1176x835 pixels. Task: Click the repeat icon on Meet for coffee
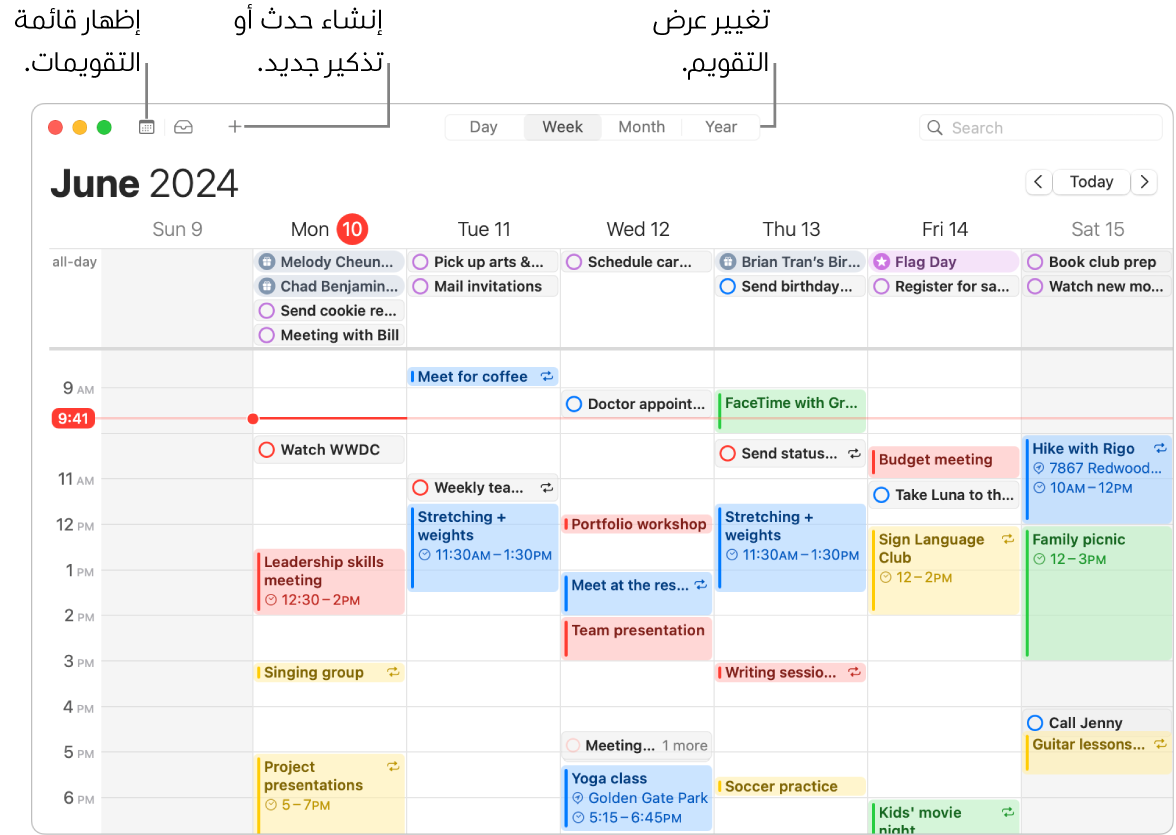tap(547, 376)
